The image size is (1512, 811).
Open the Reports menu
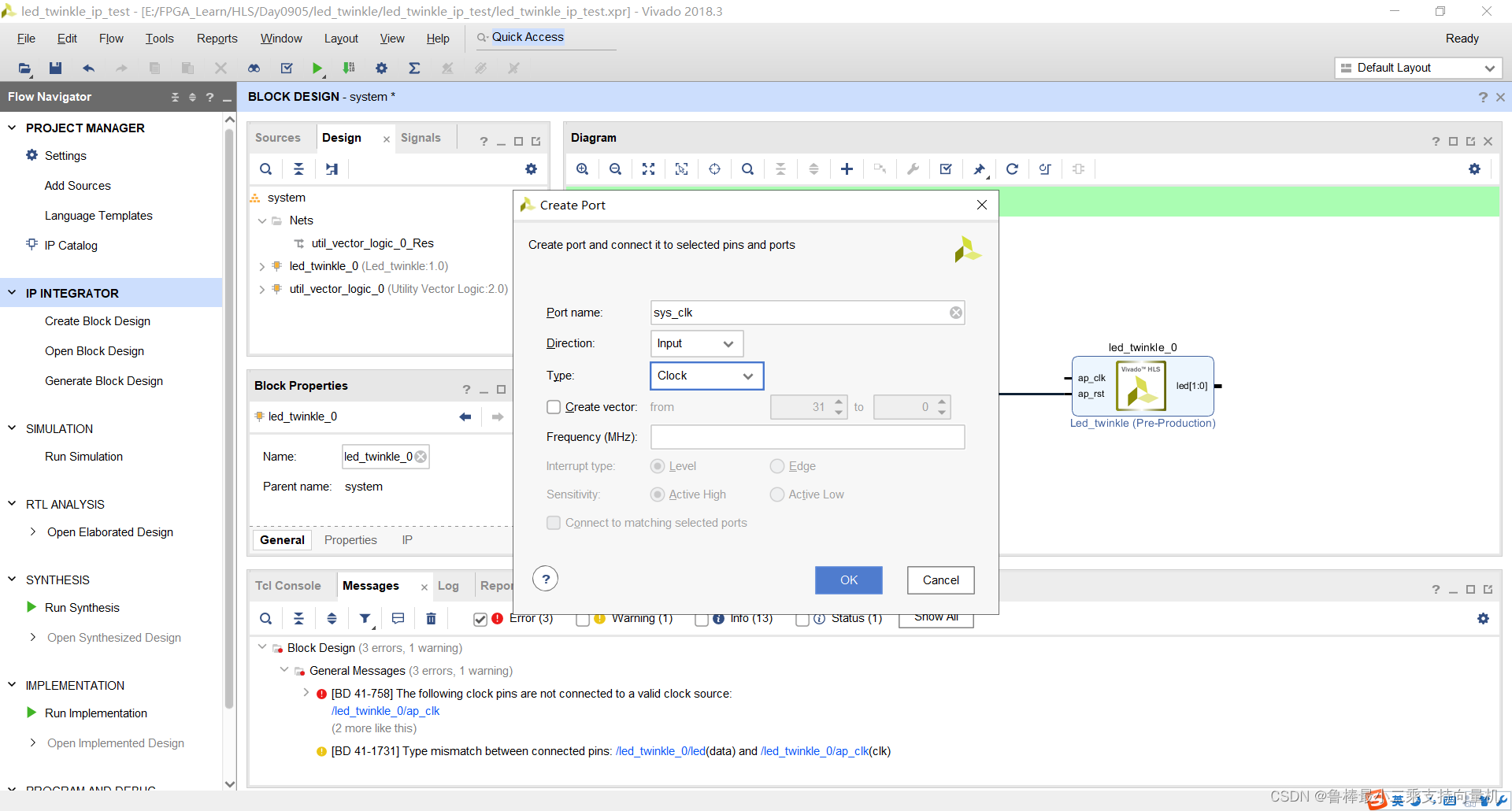tap(217, 39)
